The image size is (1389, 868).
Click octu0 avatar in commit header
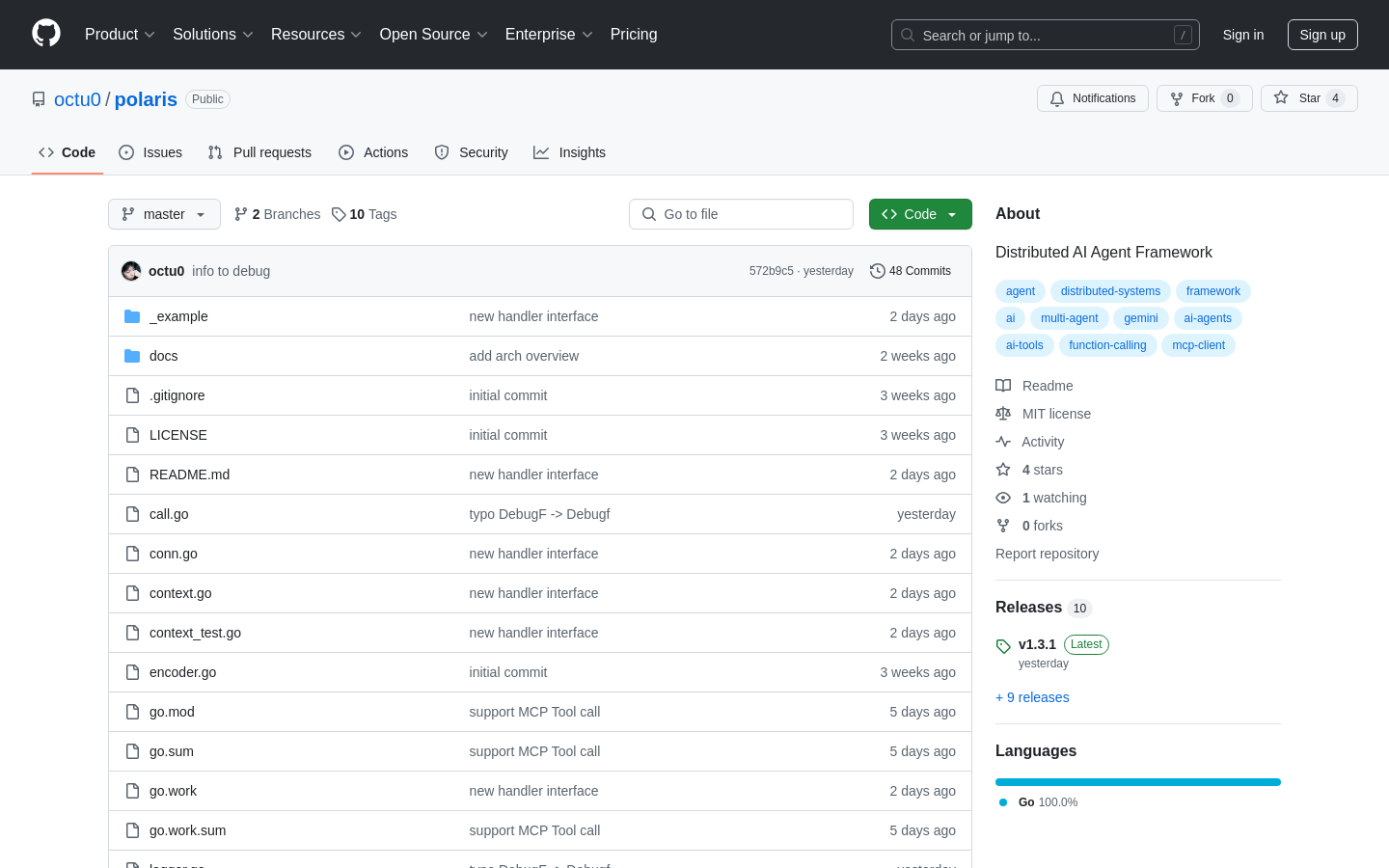[x=131, y=271]
